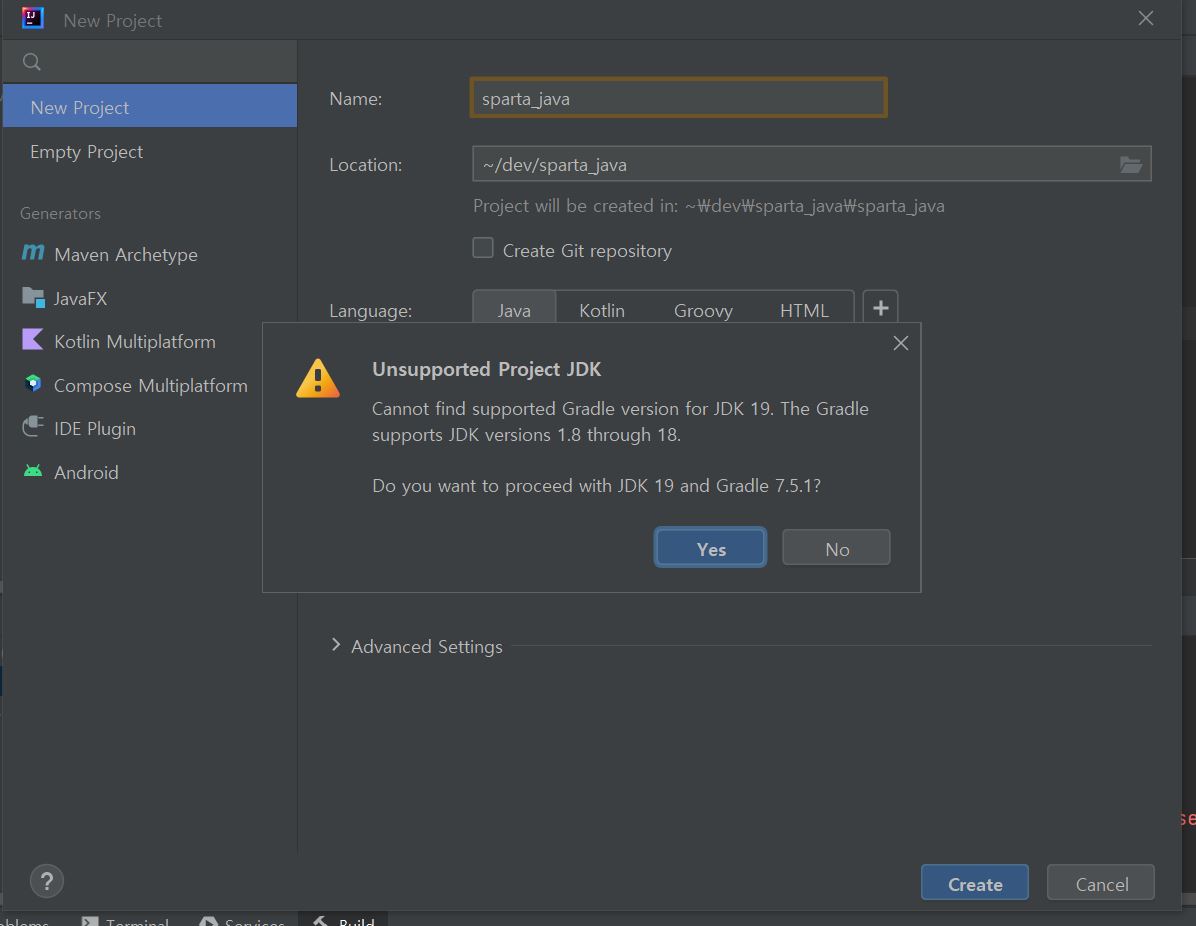Open the Services tool window tab
Screen dimensions: 1196x926
point(242,920)
